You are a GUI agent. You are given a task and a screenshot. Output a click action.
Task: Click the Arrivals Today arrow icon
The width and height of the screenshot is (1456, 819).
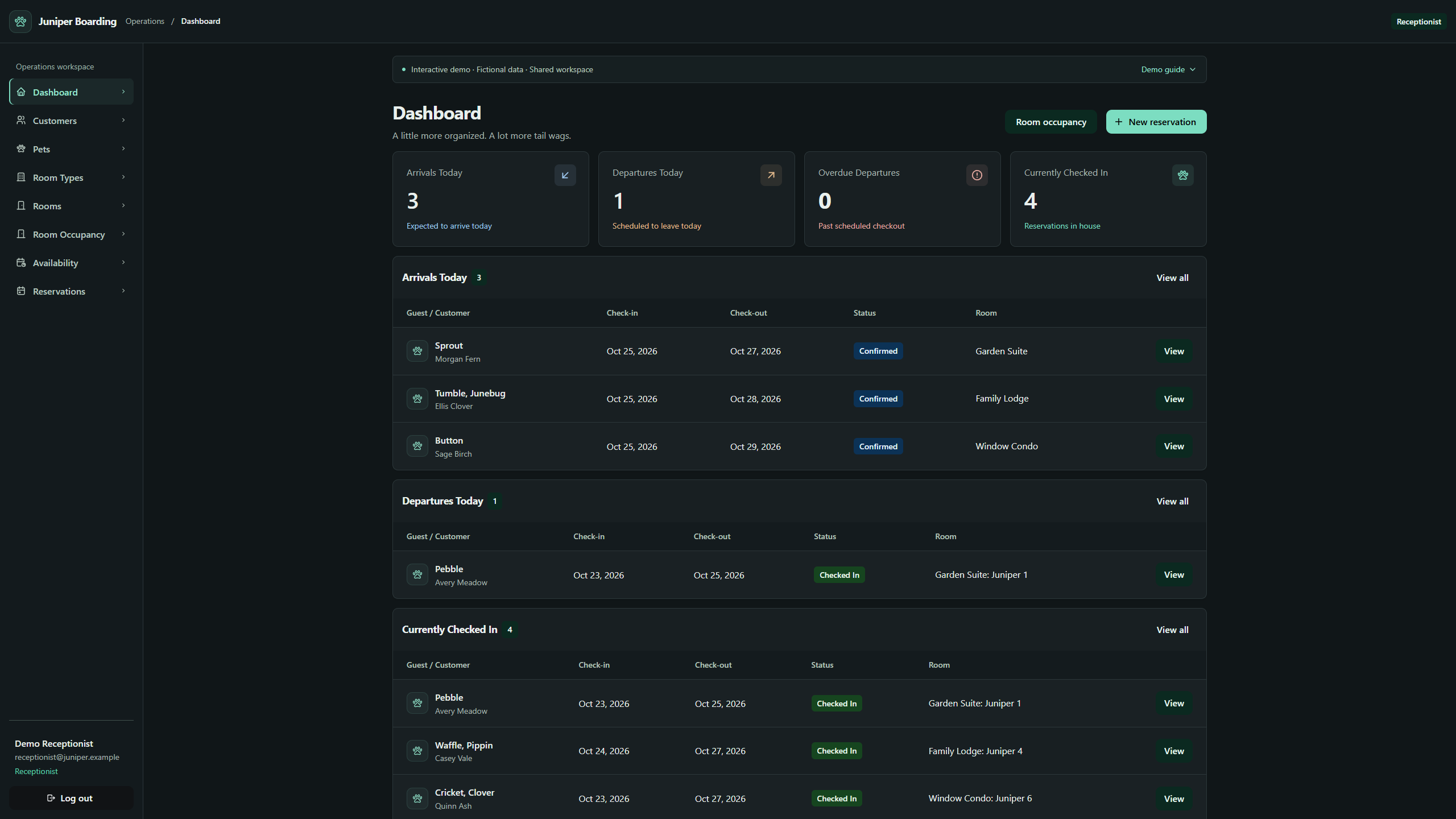565,175
